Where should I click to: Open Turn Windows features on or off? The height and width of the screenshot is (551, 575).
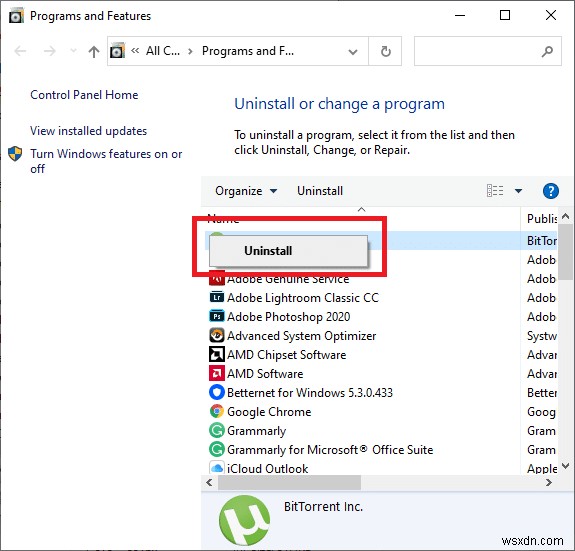click(106, 161)
